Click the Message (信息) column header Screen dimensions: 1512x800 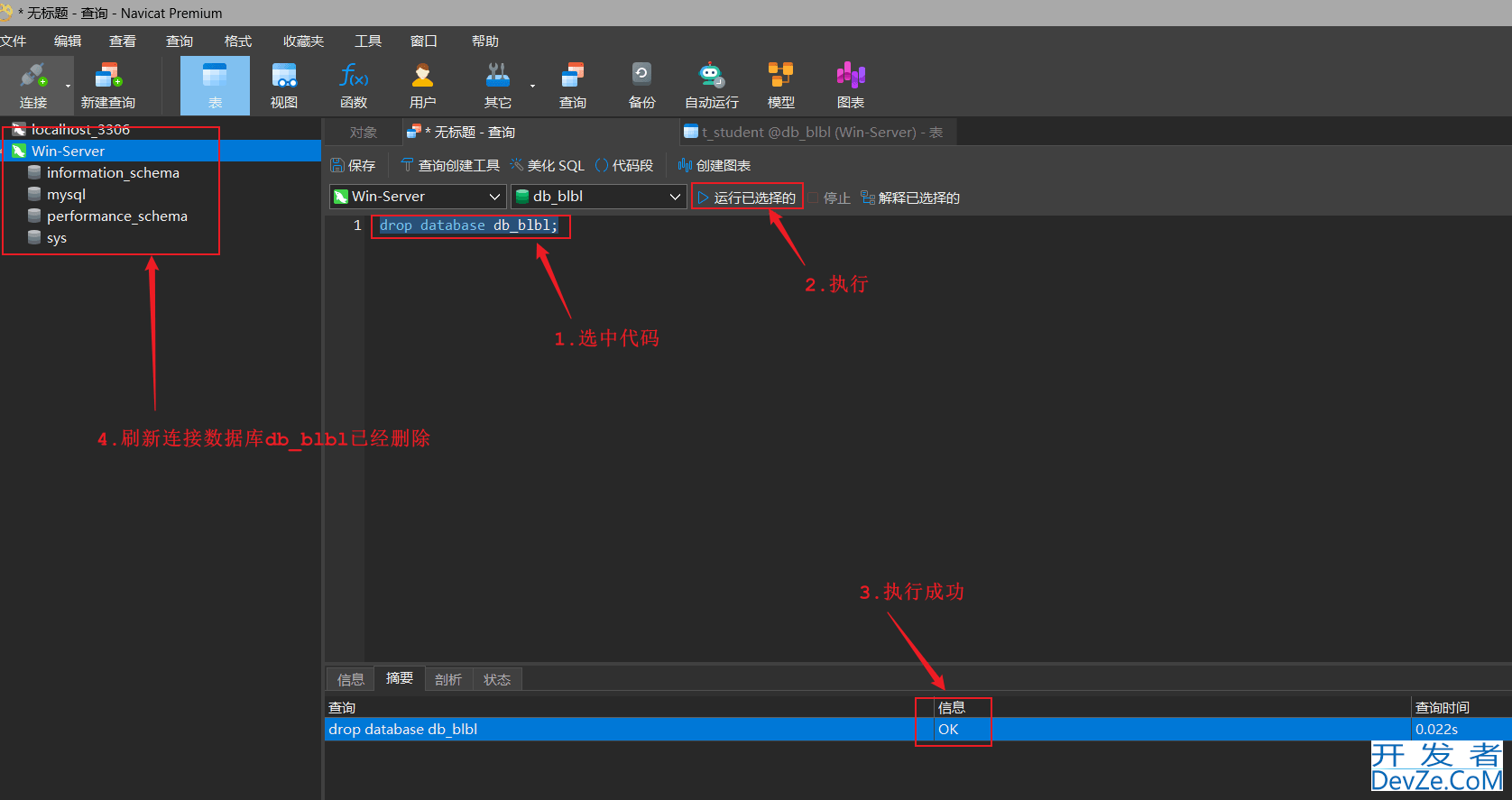tap(1172, 707)
